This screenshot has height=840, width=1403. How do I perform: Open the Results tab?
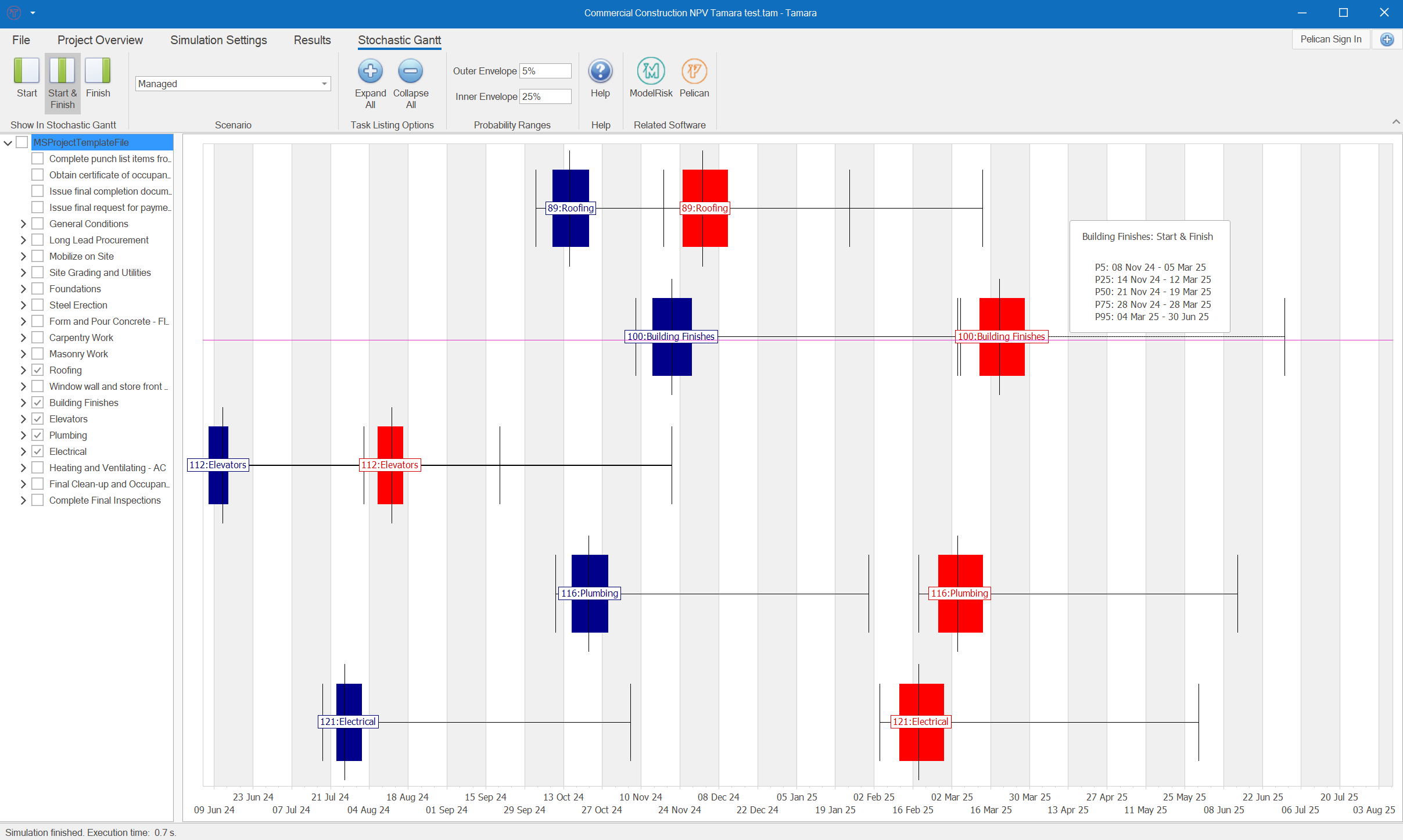click(312, 40)
